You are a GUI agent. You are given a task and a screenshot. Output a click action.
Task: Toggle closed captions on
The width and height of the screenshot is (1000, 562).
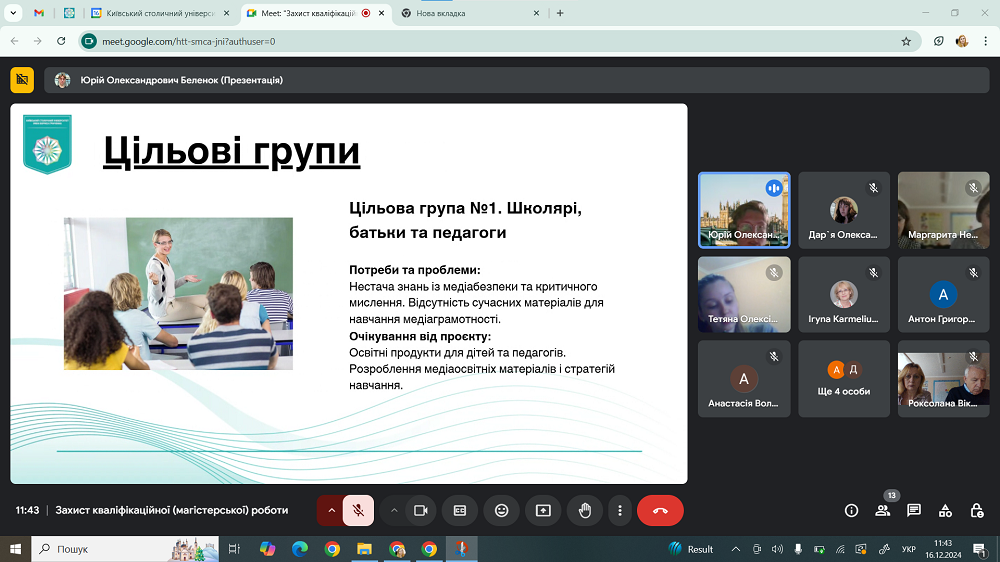pos(460,510)
